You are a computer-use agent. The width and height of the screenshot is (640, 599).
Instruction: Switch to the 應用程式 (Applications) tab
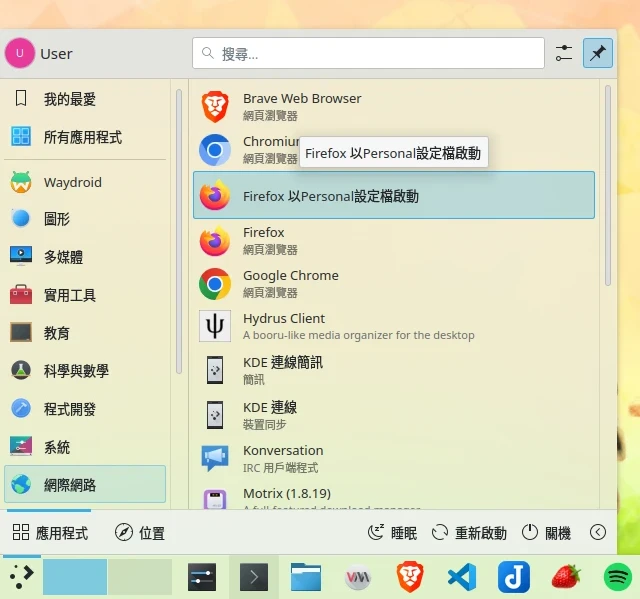[51, 533]
